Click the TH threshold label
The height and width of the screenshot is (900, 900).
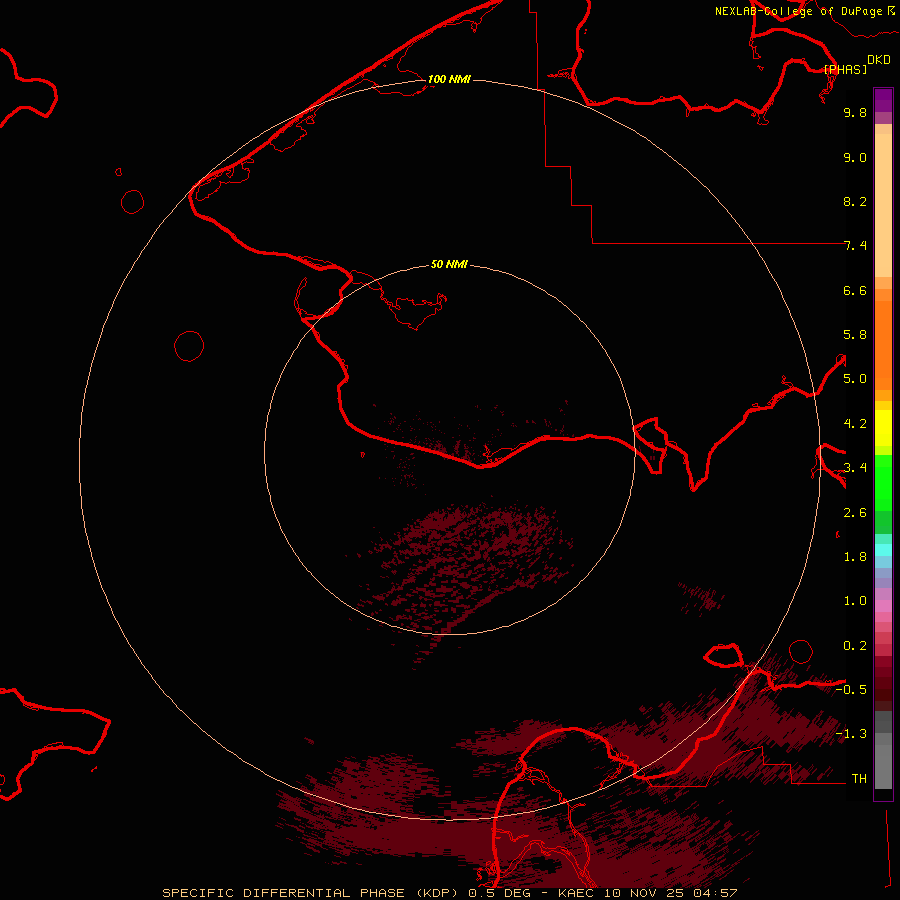click(859, 779)
